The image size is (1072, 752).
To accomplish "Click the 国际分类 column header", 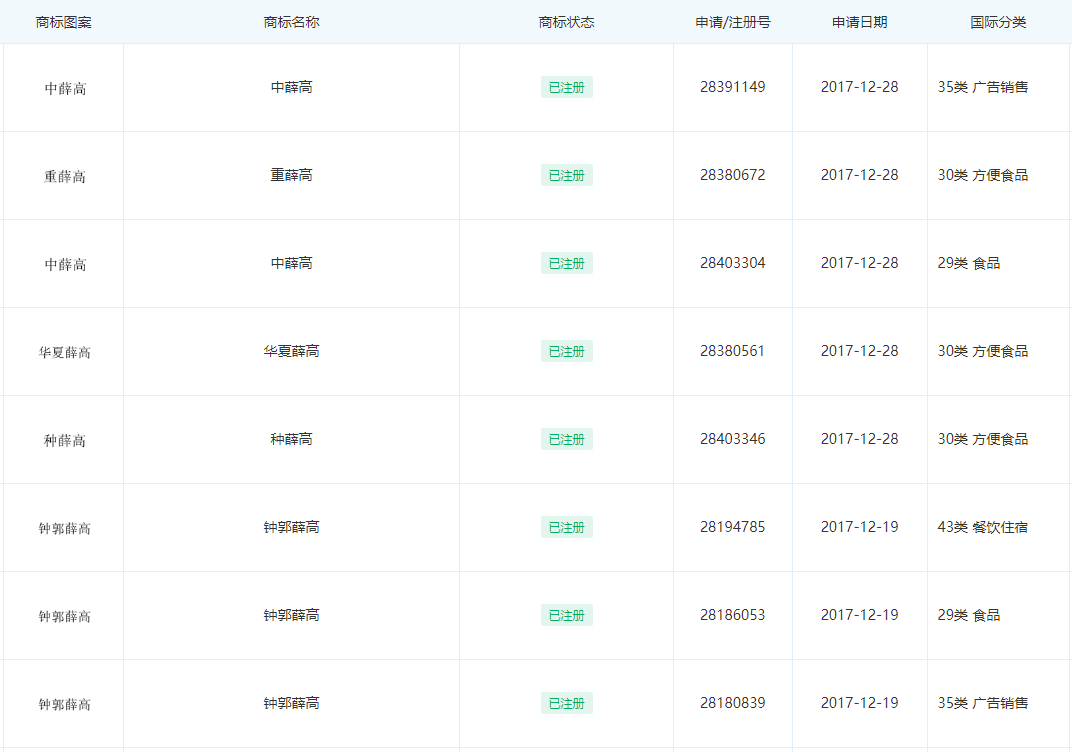I will coord(998,22).
